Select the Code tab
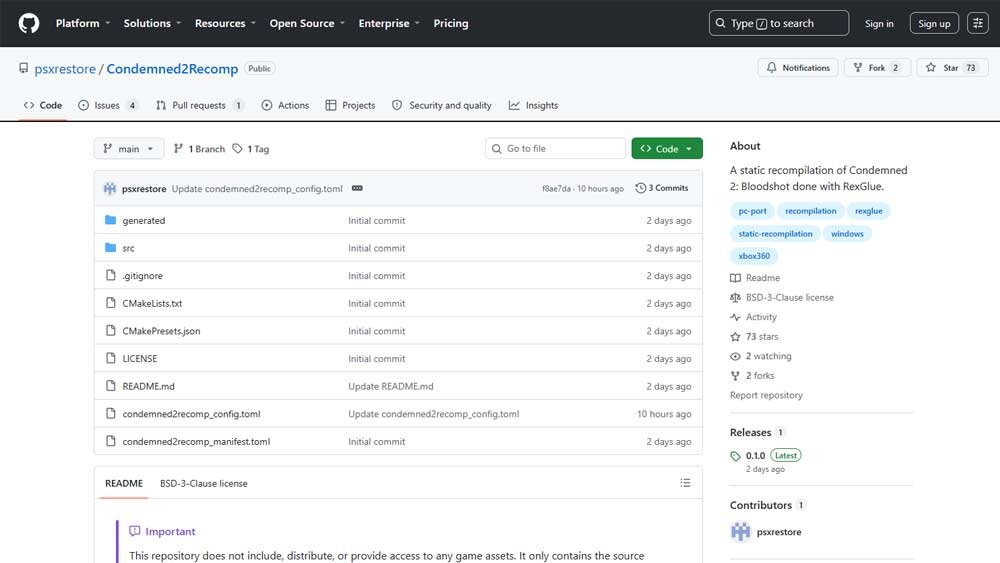 [43, 105]
